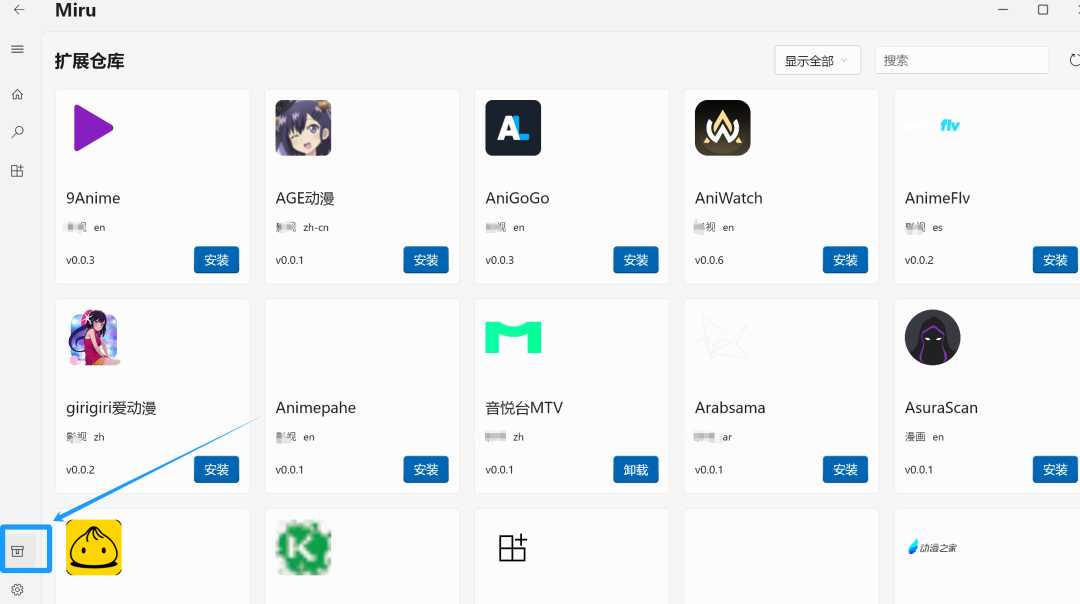This screenshot has height=604, width=1080.
Task: Click the 扩展仓库 page heading
Action: coord(90,61)
